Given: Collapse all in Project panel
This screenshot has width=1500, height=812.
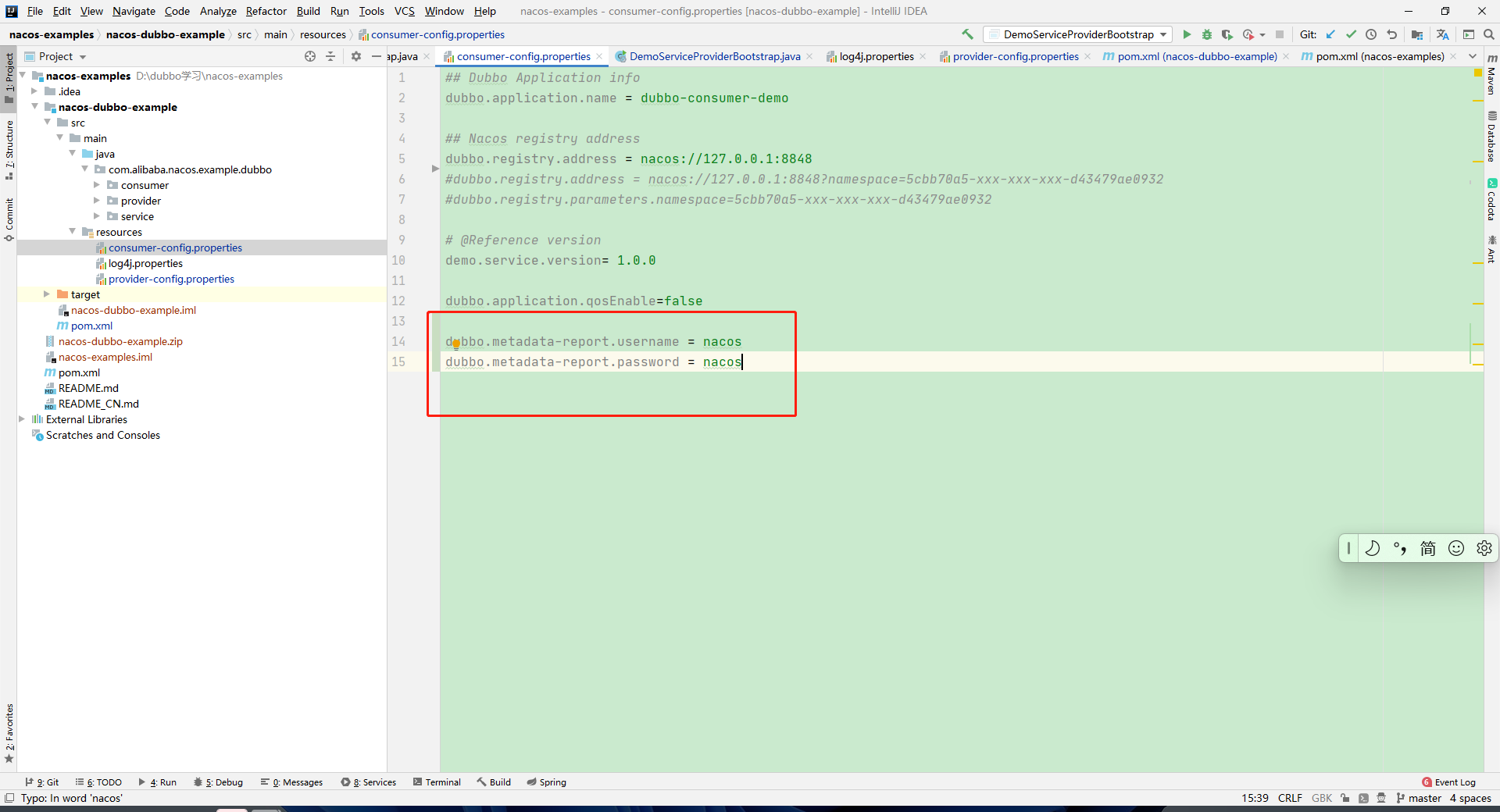Looking at the screenshot, I should 330,56.
